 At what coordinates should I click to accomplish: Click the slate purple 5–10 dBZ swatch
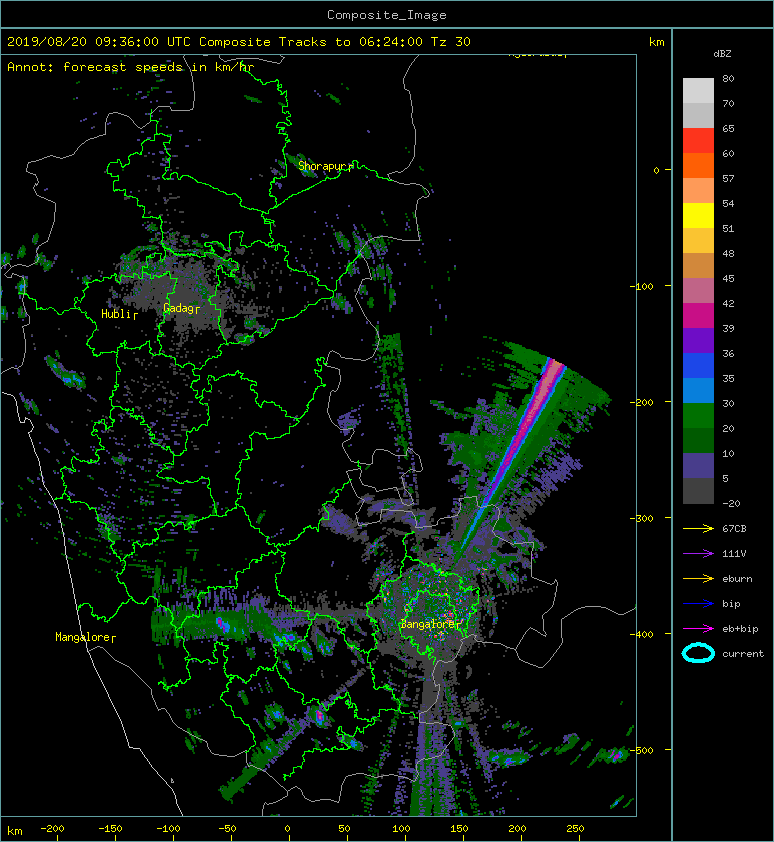[x=698, y=466]
